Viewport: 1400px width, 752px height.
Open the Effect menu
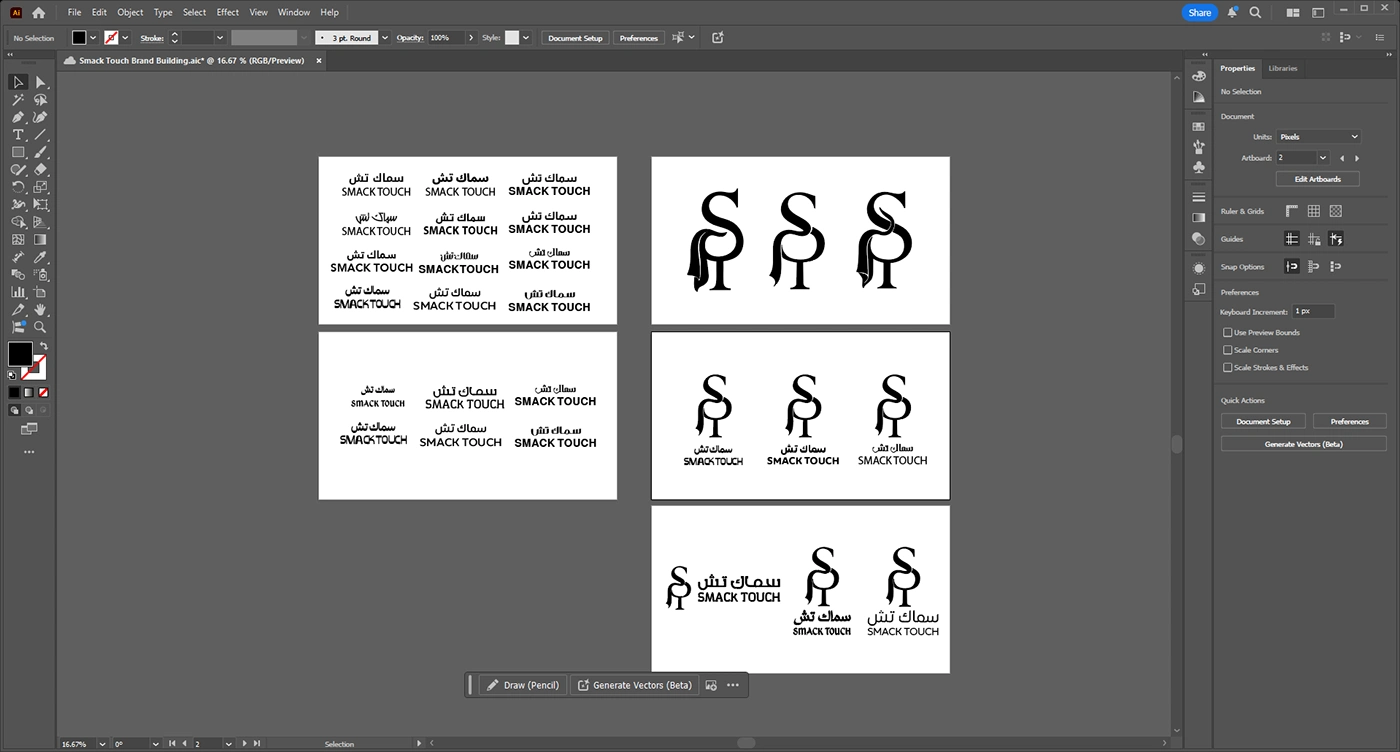pos(228,13)
